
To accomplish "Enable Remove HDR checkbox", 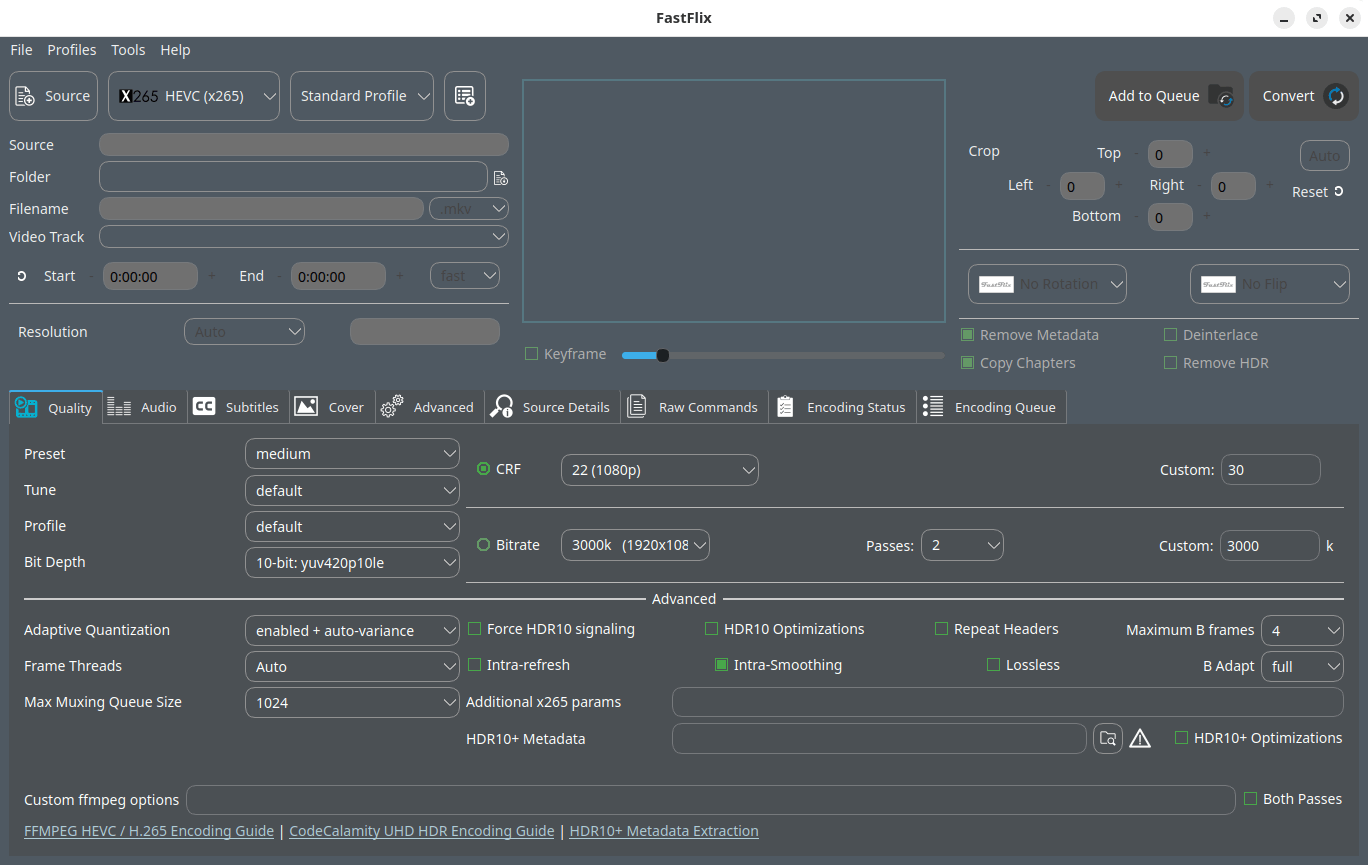I will point(1170,363).
